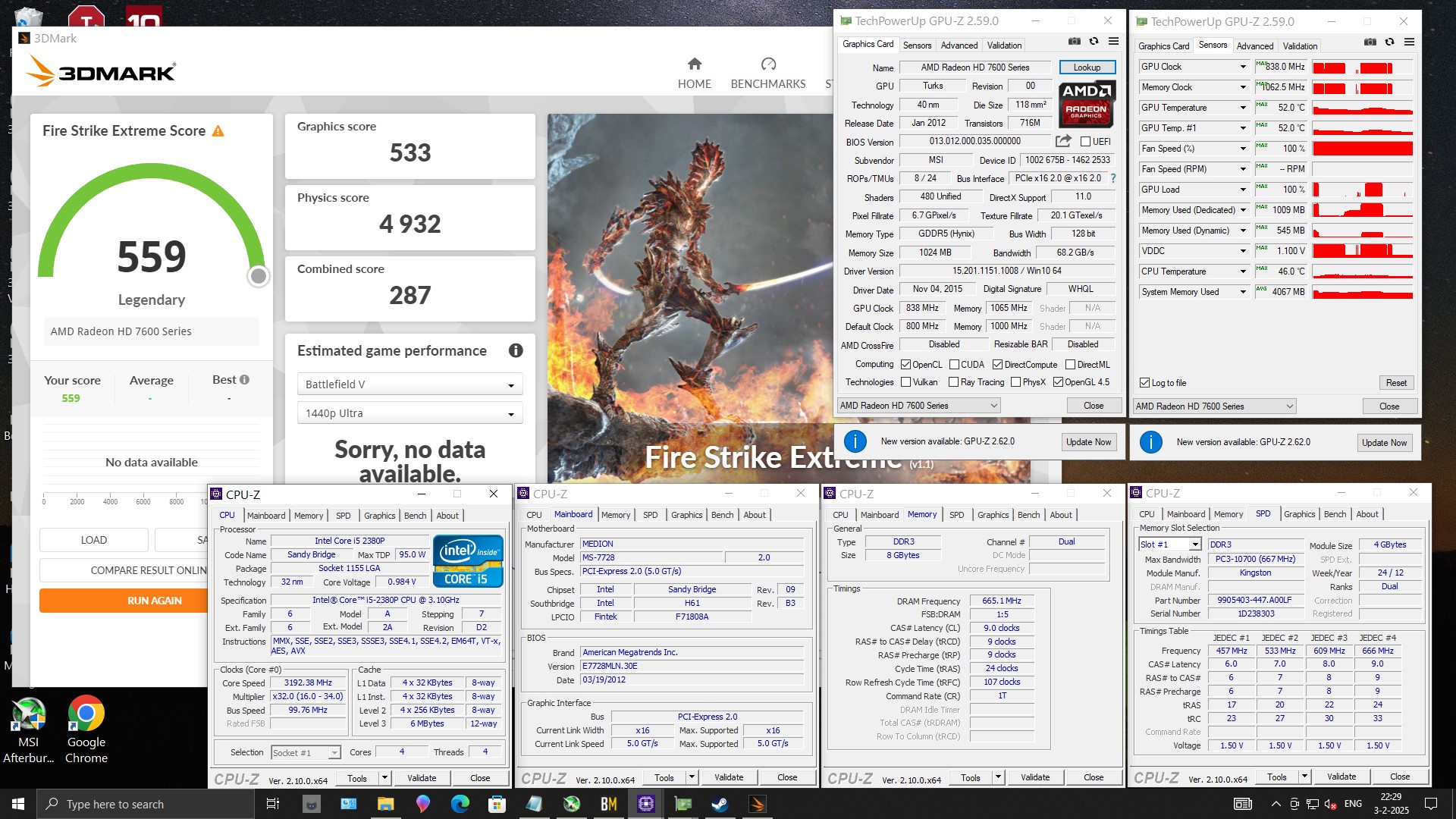Click the info icon for Estimated game performance
This screenshot has height=819, width=1456.
516,350
